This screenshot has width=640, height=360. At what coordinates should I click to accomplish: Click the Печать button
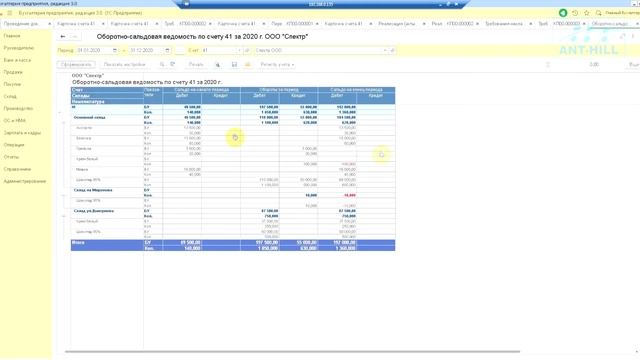point(196,64)
